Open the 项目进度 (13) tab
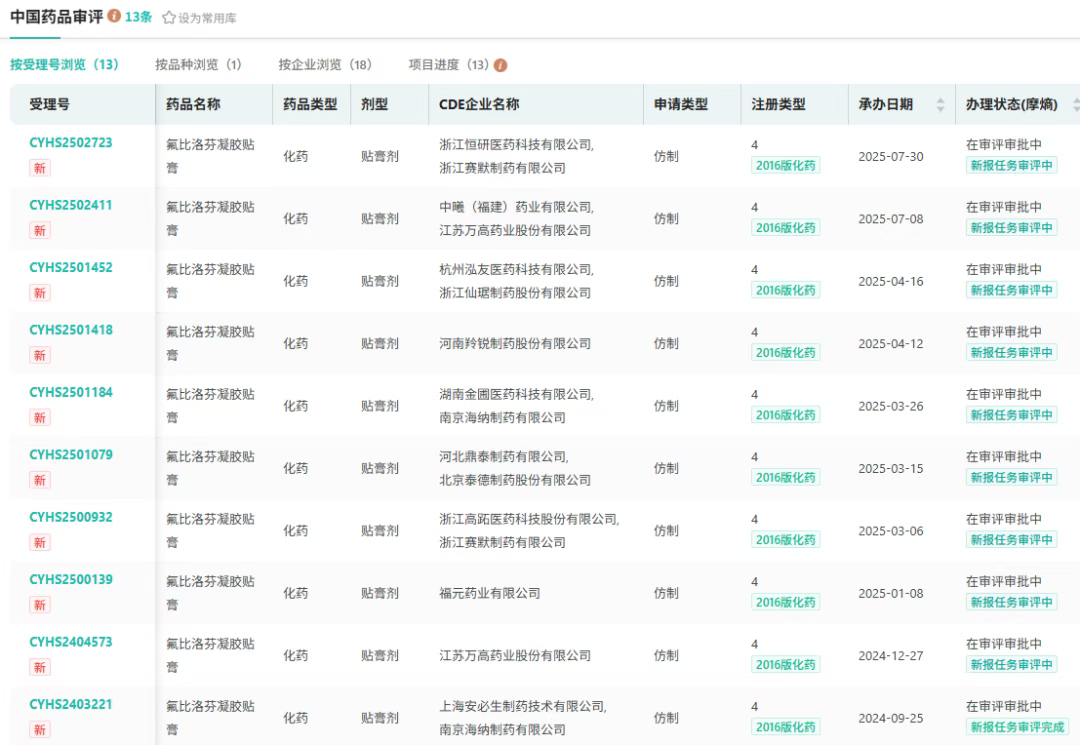Image resolution: width=1080 pixels, height=745 pixels. coord(448,65)
